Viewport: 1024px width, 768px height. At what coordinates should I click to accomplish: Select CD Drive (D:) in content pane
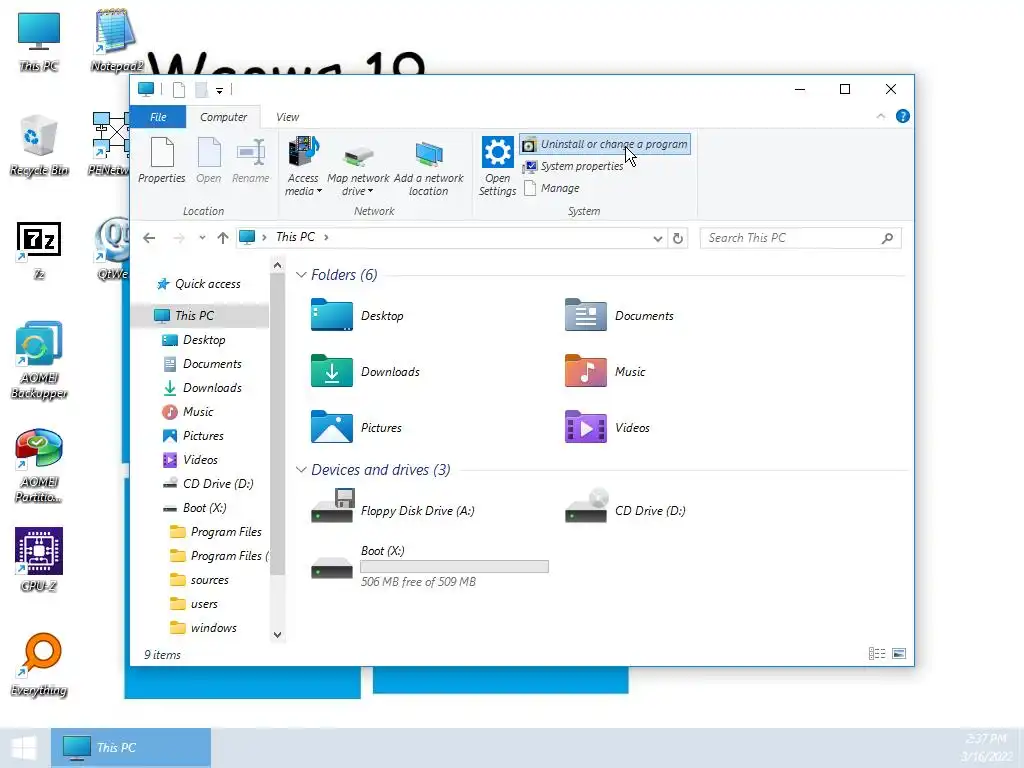(626, 507)
